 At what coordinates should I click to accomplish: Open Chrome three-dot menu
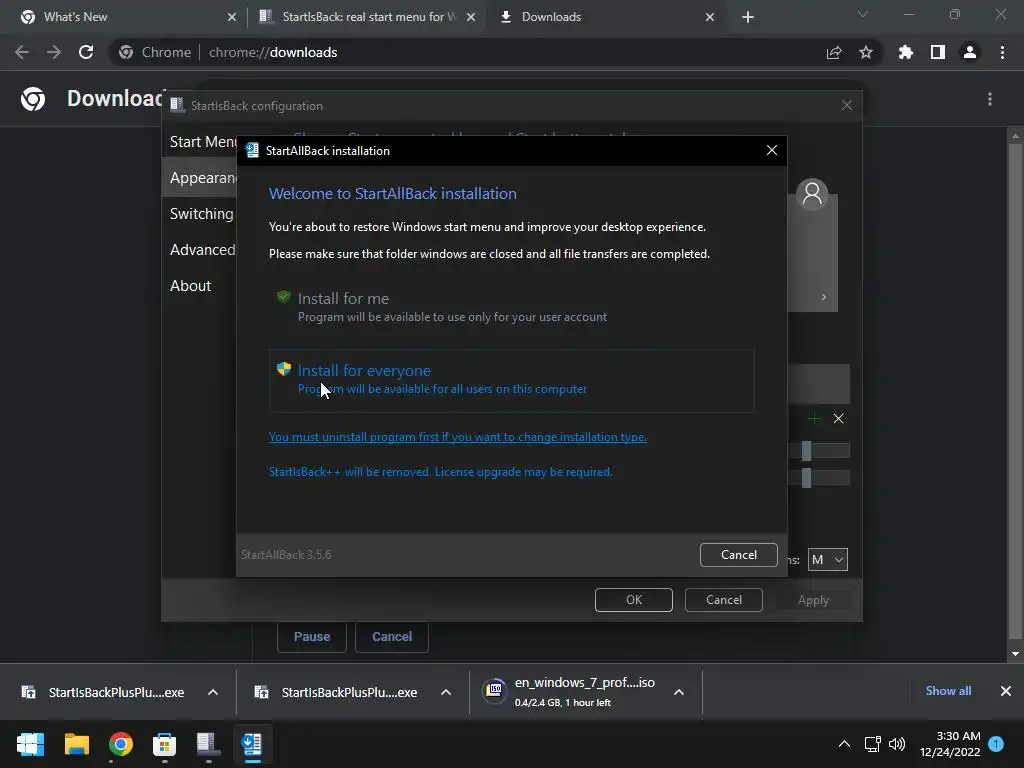pos(1002,52)
